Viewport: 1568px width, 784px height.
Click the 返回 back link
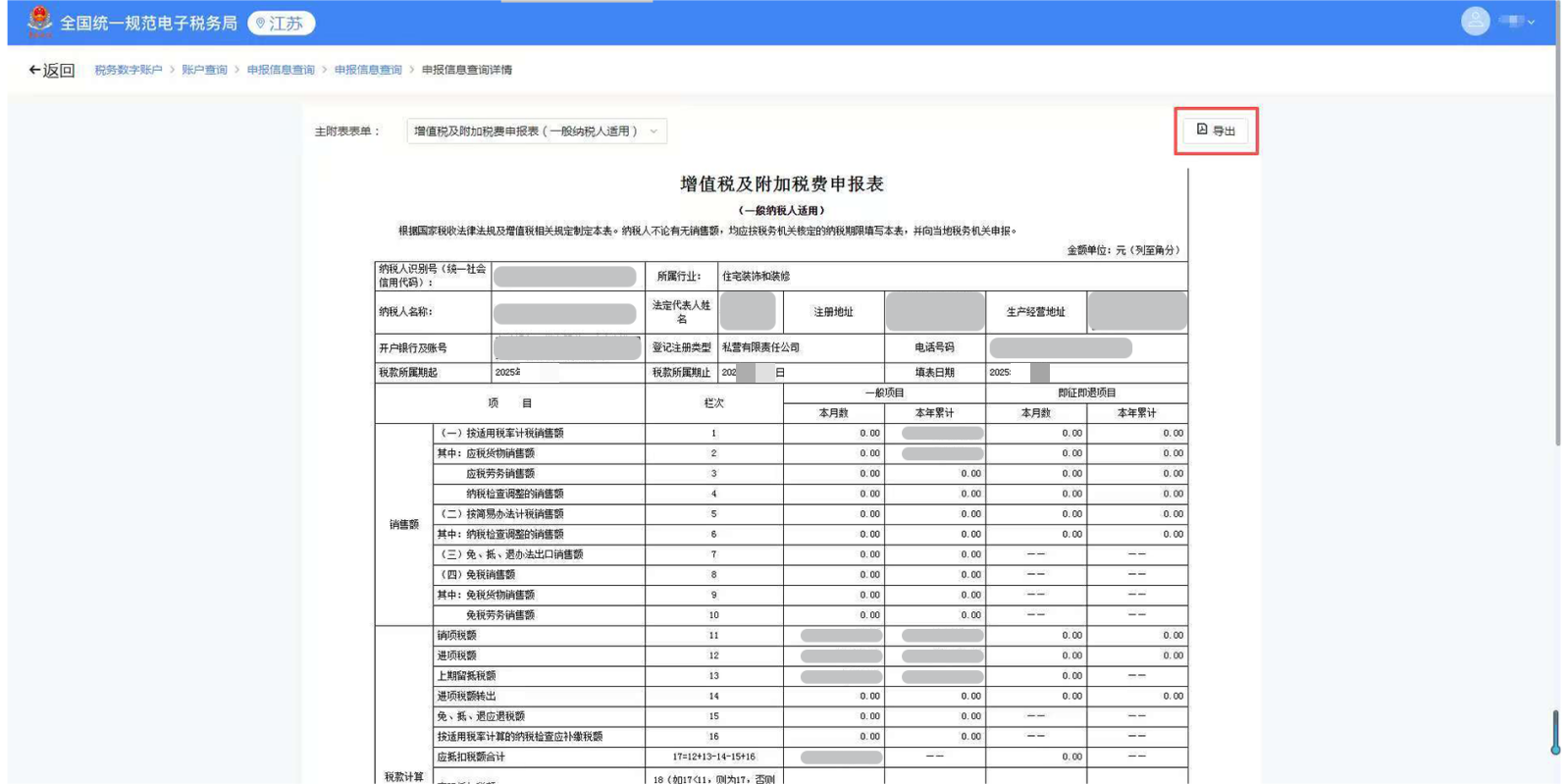[58, 71]
